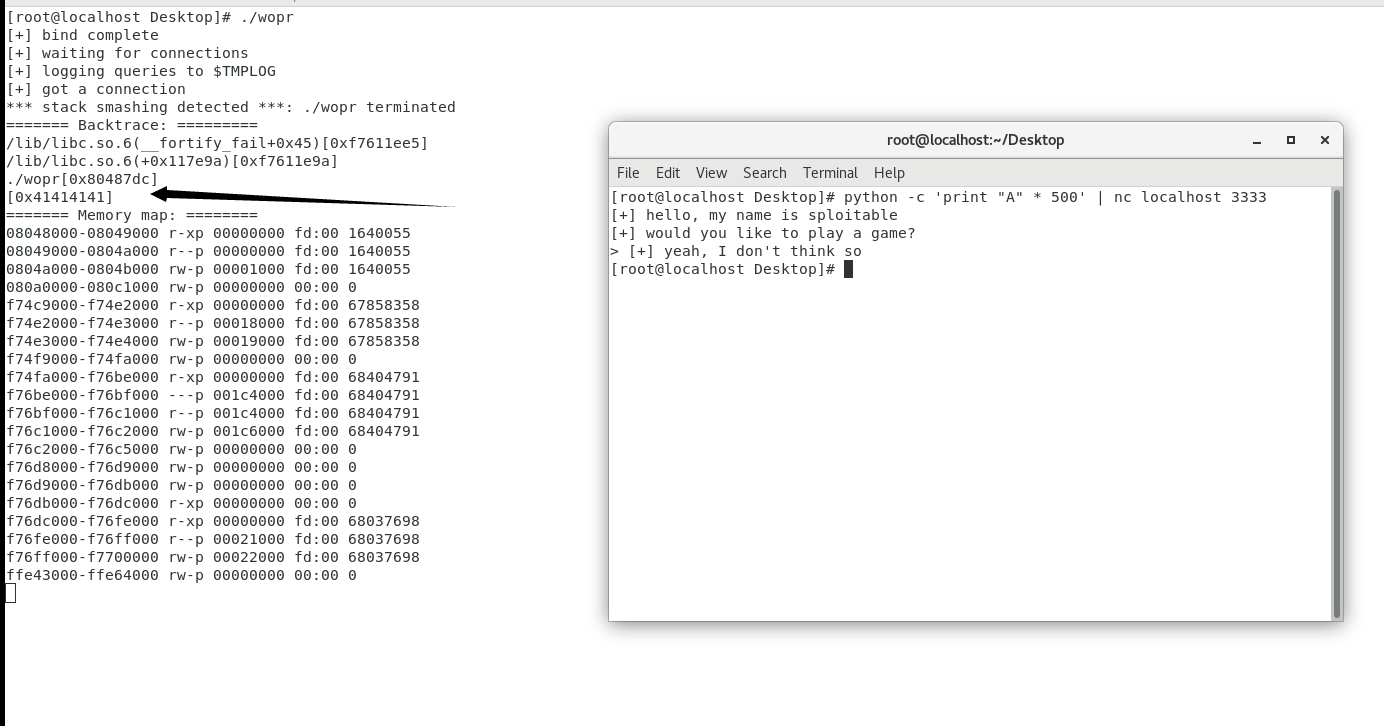Click 'would you like to play a game?' line

point(763,233)
